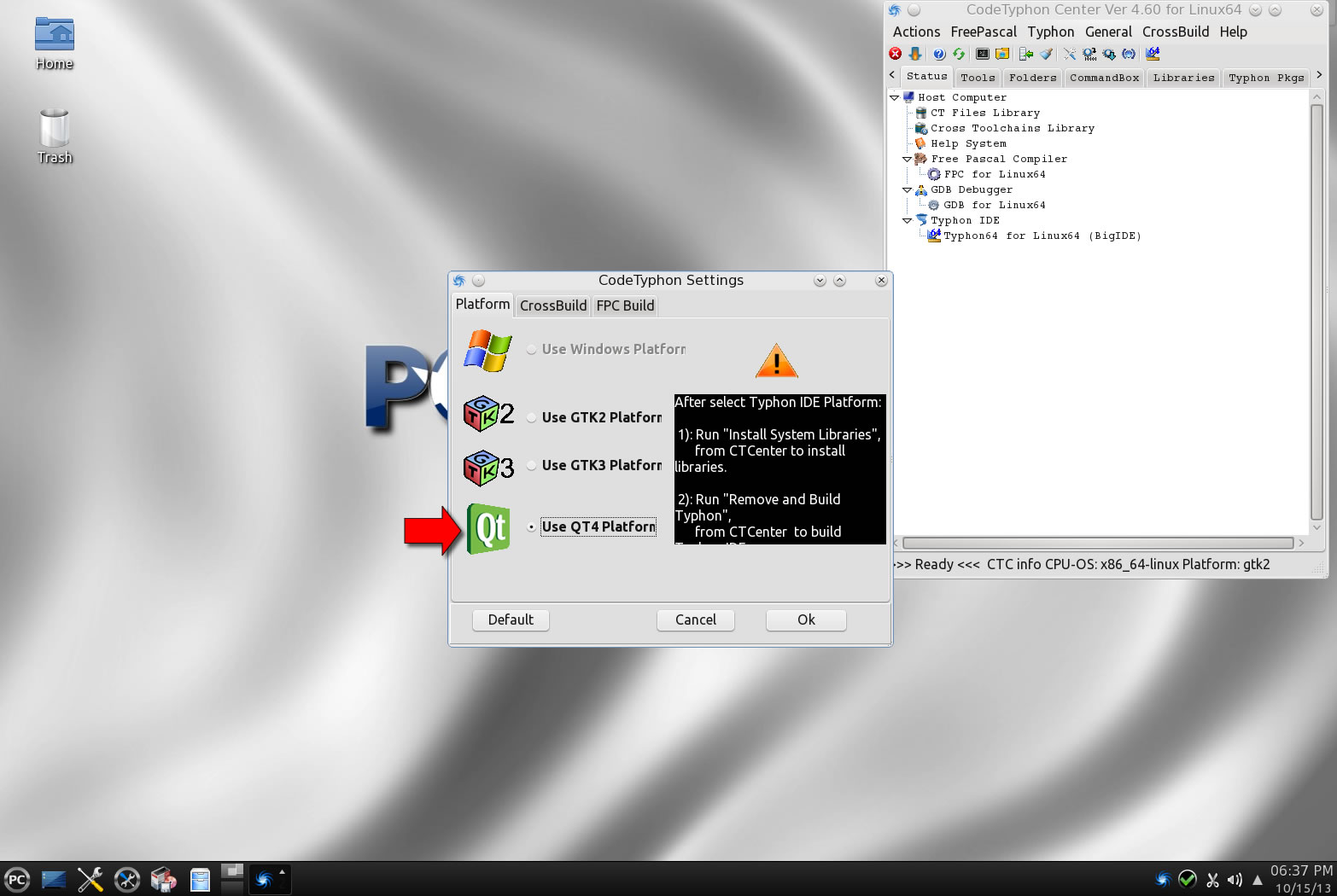Click the vertical scrollbar in Status panel

pyautogui.click(x=1317, y=312)
